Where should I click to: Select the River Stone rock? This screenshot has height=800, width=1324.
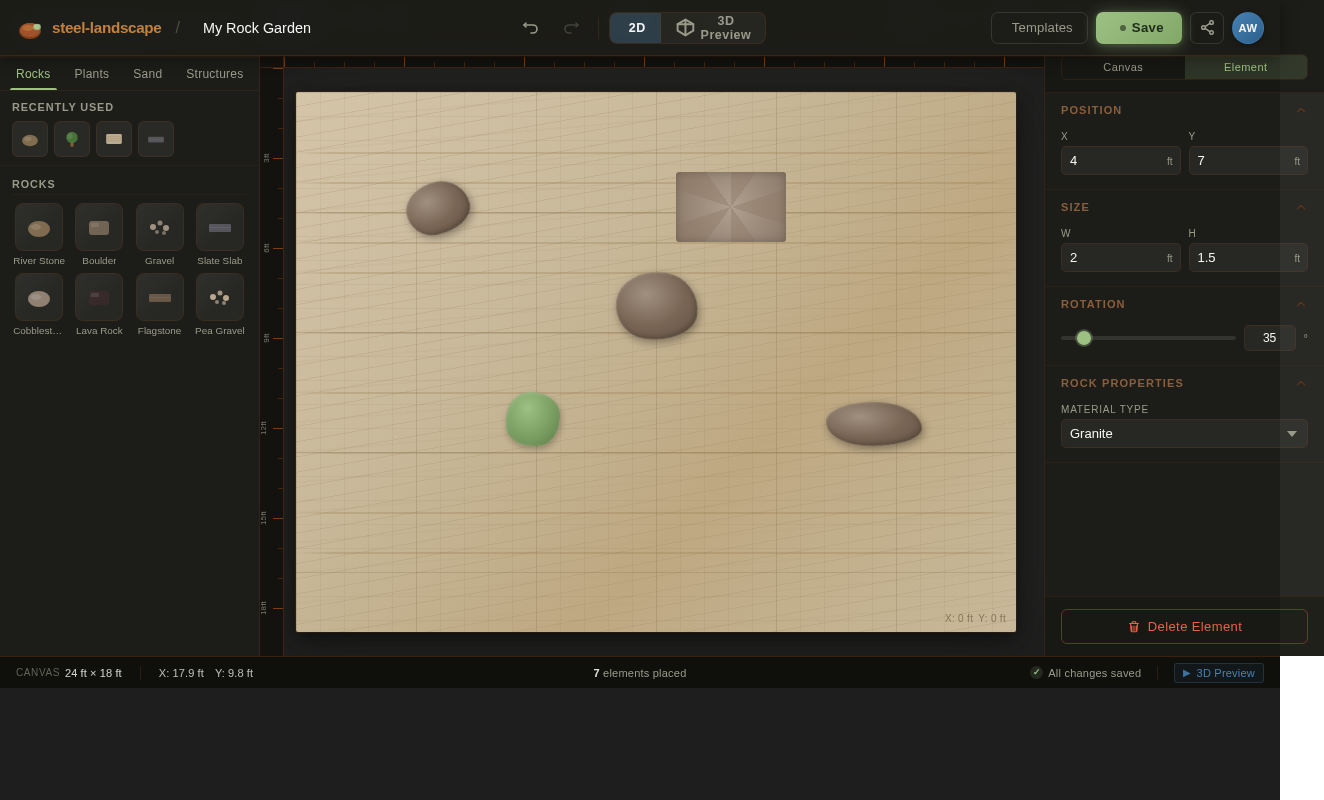[x=39, y=227]
